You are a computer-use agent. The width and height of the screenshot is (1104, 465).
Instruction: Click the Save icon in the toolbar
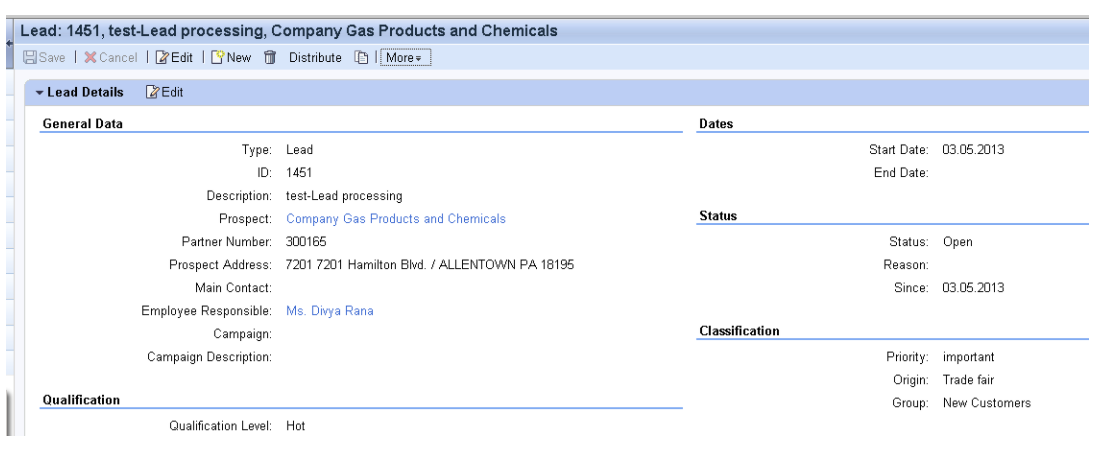pyautogui.click(x=30, y=58)
